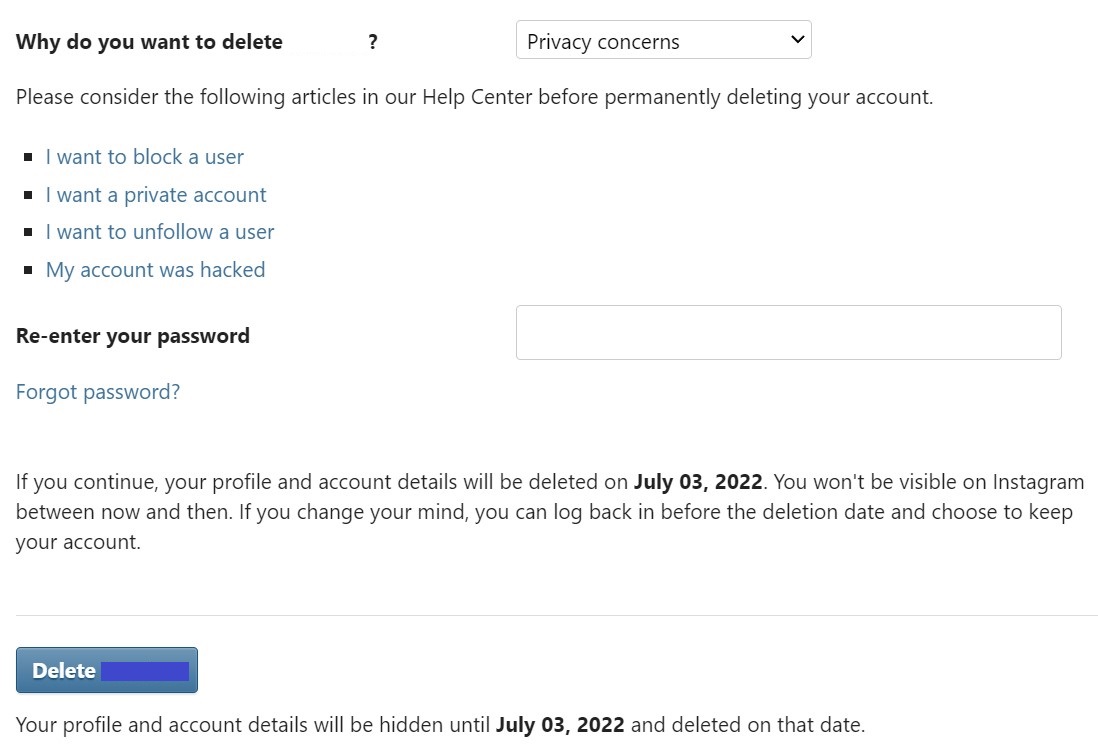Open the 'I want to block a user' article
This screenshot has width=1098, height=754.
[145, 157]
